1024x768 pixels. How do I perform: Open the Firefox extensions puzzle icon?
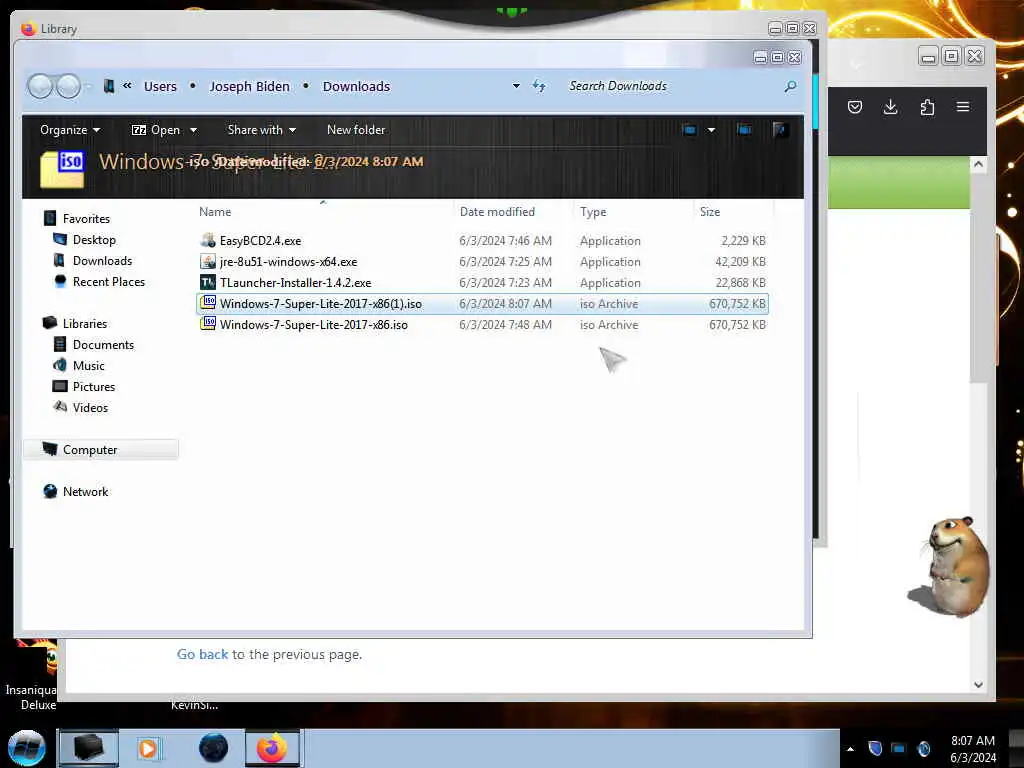point(927,107)
